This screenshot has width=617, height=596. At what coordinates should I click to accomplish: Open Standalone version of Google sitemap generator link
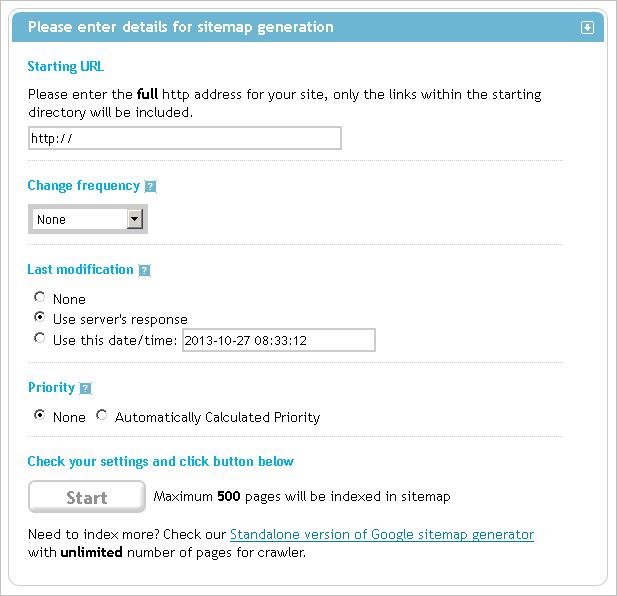click(382, 534)
